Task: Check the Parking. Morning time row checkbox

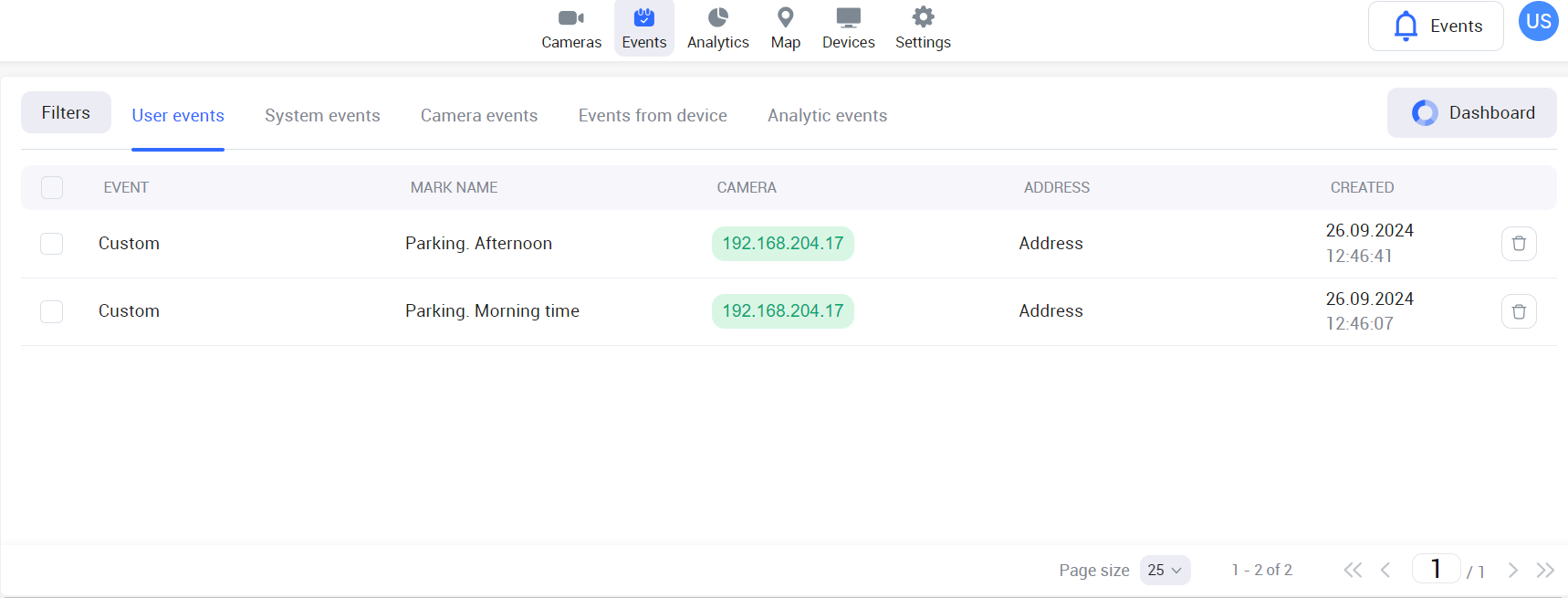Action: [x=52, y=311]
